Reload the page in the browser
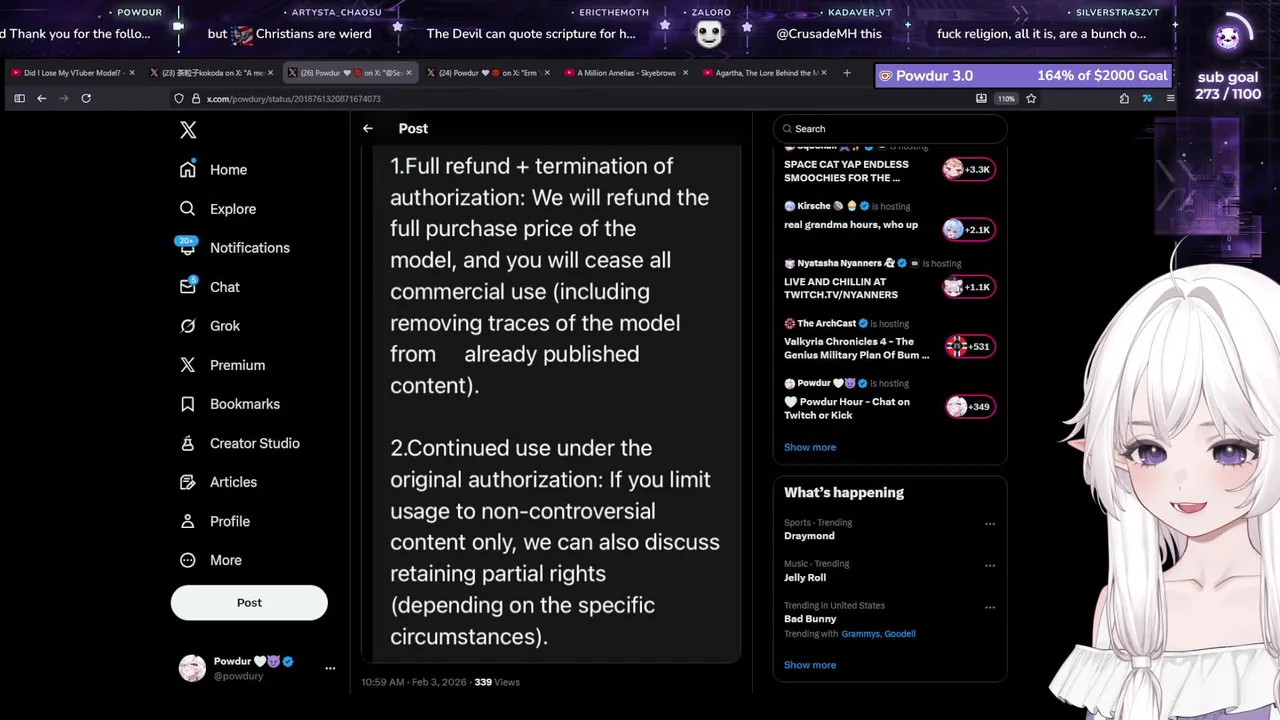This screenshot has height=720, width=1280. click(86, 98)
